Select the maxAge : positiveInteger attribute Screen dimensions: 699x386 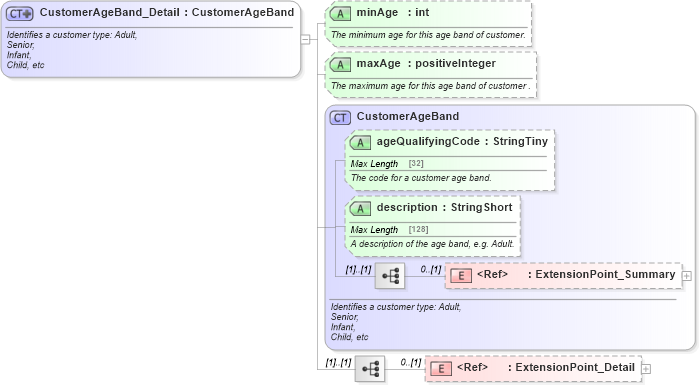[x=426, y=63]
